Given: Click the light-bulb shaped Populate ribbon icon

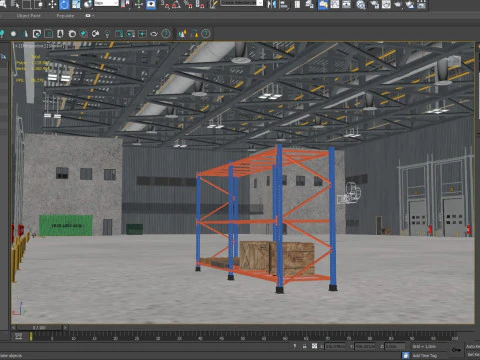Looking at the screenshot, I should 107,34.
